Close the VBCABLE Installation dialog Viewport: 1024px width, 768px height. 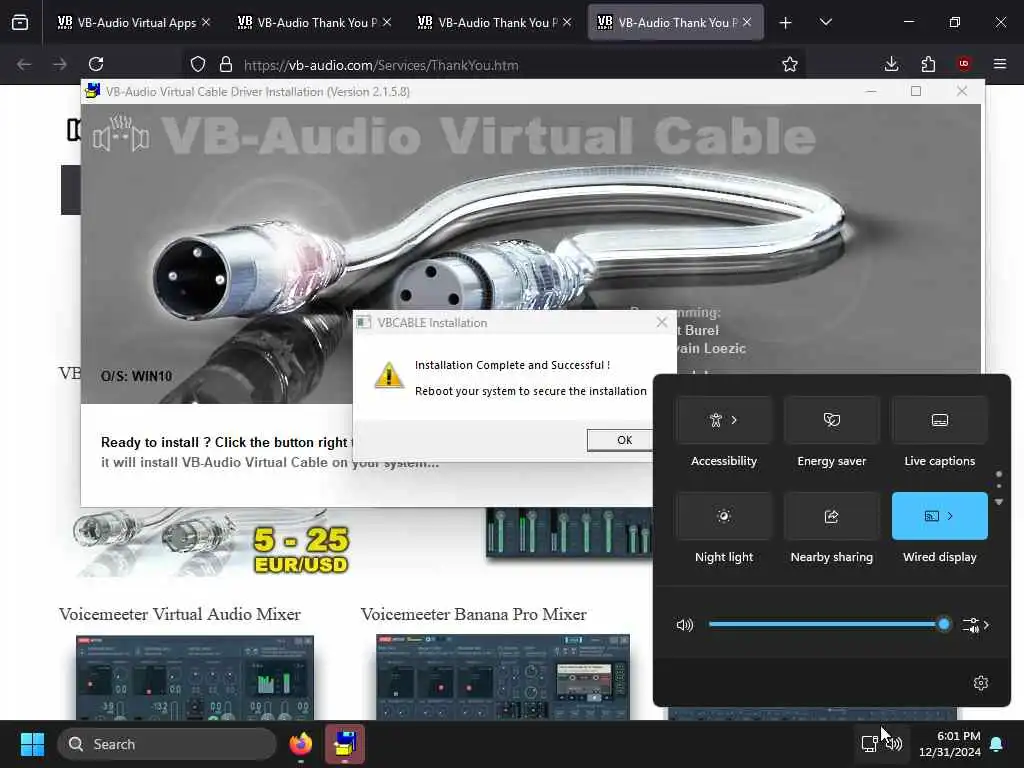[x=662, y=322]
